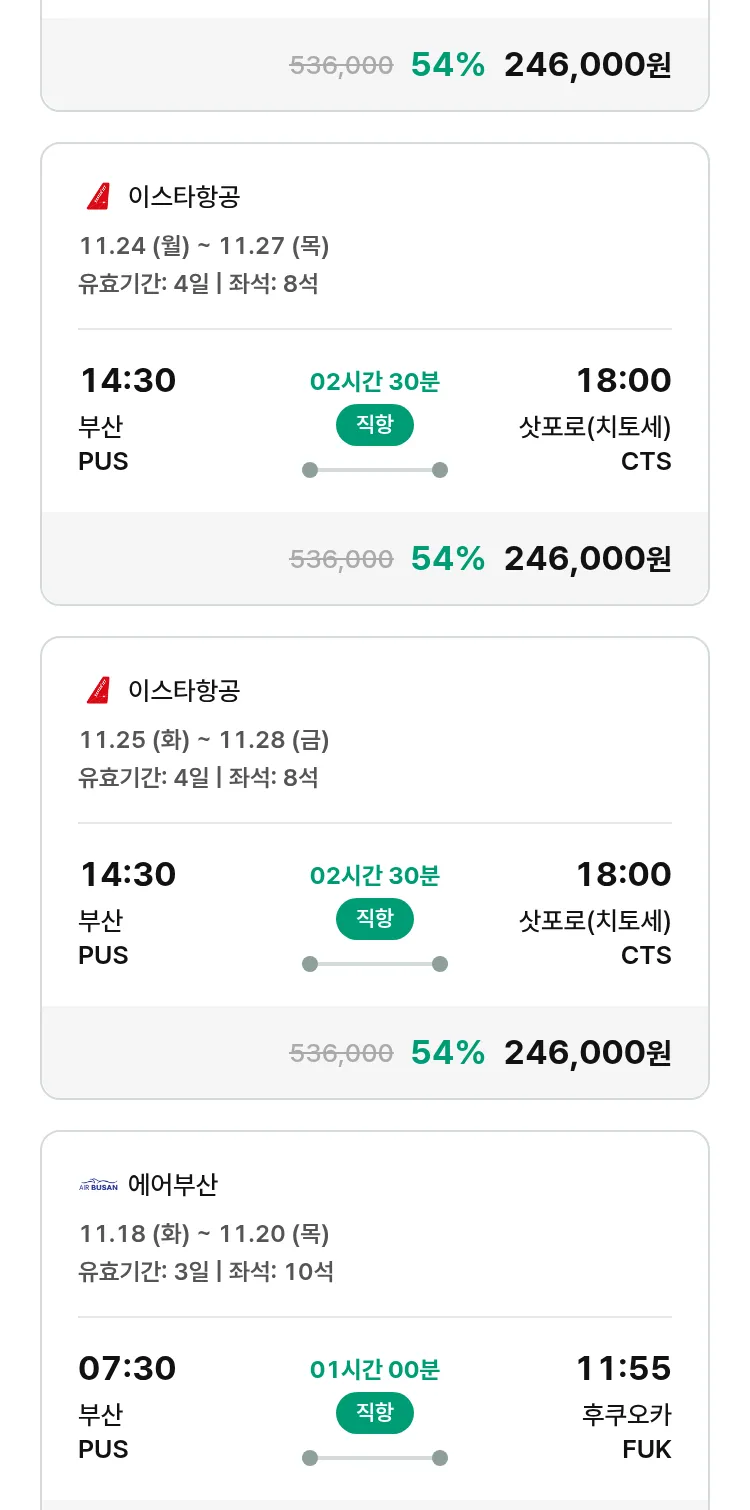Tap the 에어부산 airline name
The width and height of the screenshot is (750, 1510).
tap(173, 1185)
